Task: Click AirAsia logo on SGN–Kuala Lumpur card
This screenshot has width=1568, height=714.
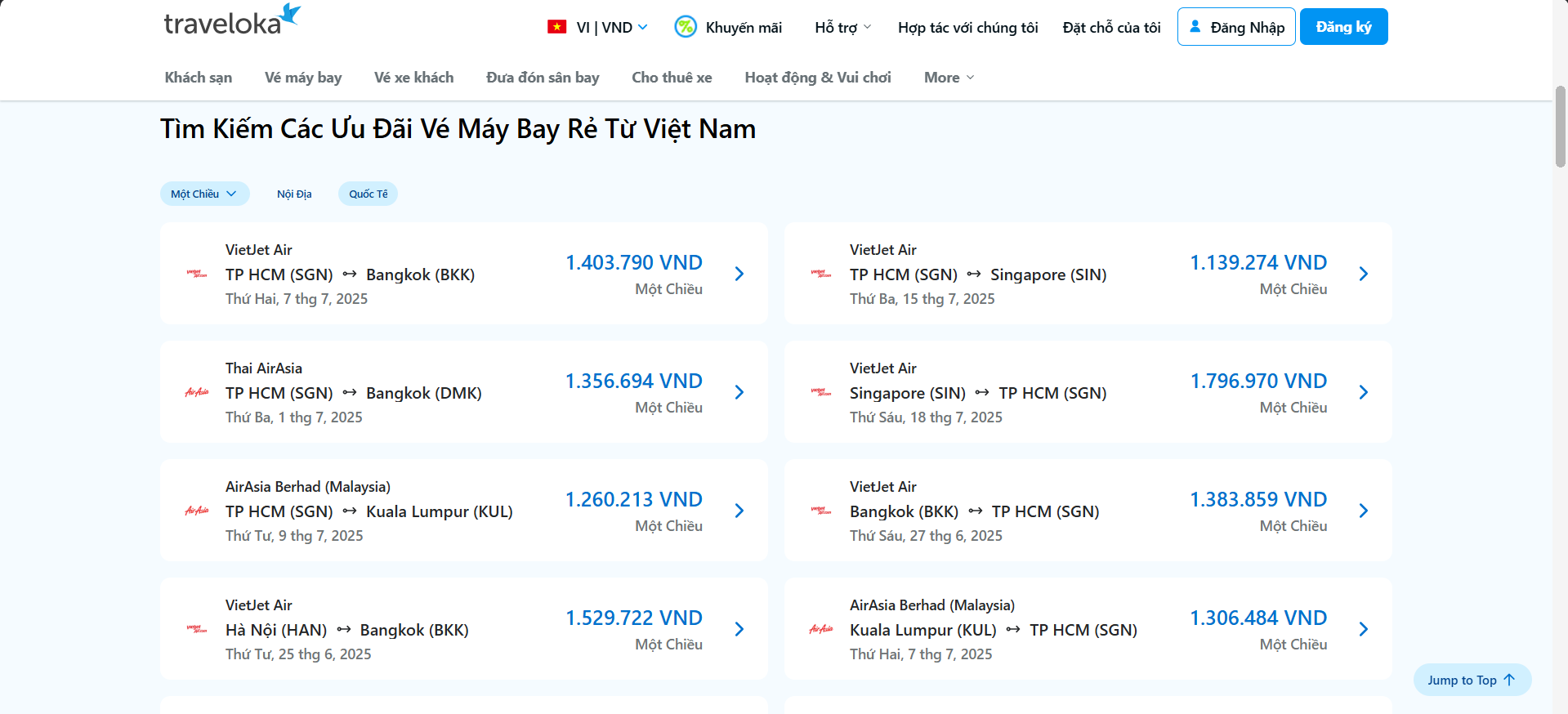Action: point(197,511)
